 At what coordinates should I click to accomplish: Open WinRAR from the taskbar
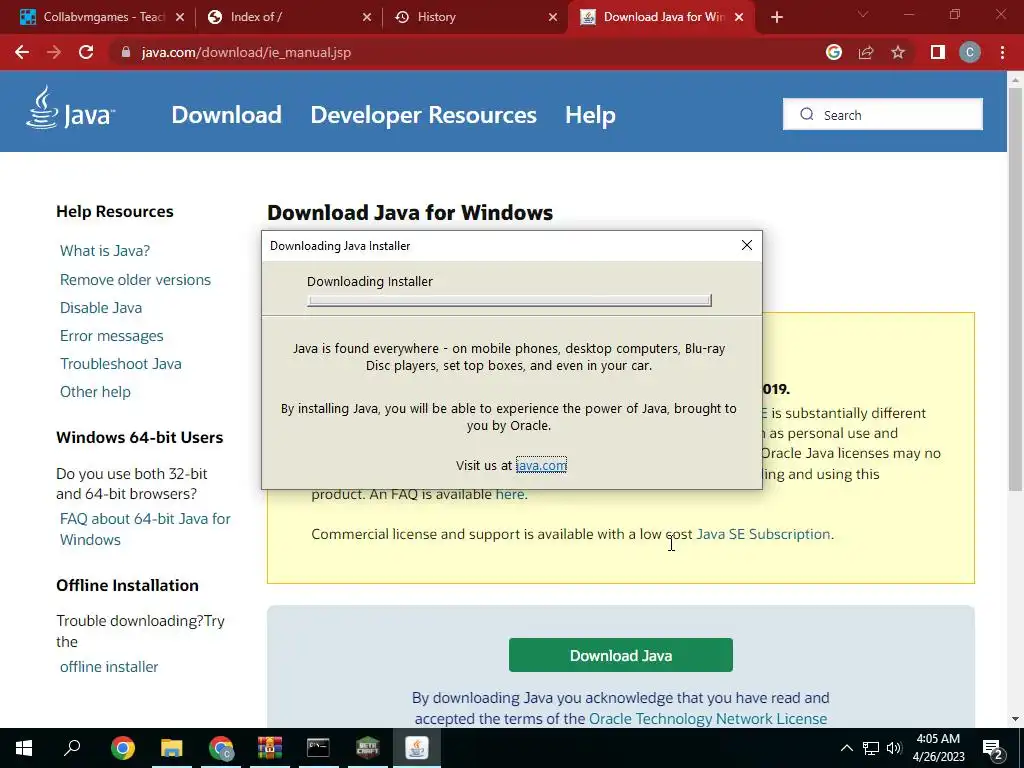tap(269, 748)
